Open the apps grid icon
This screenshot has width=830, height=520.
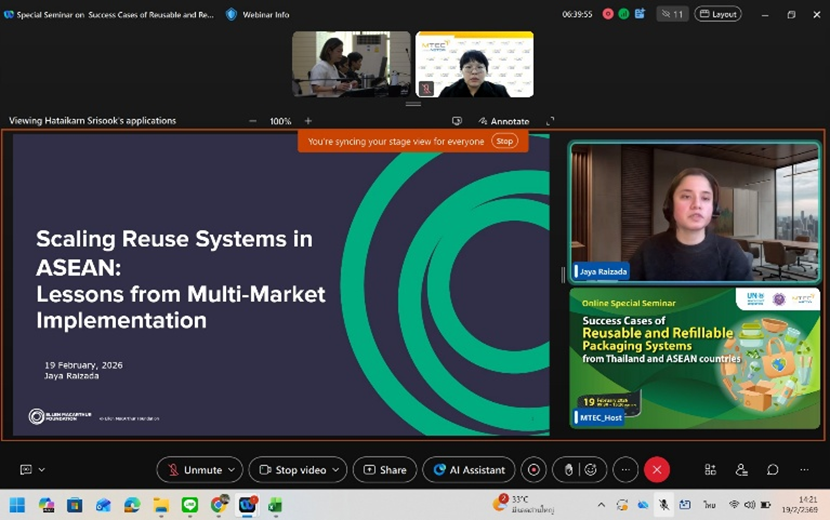coord(710,470)
